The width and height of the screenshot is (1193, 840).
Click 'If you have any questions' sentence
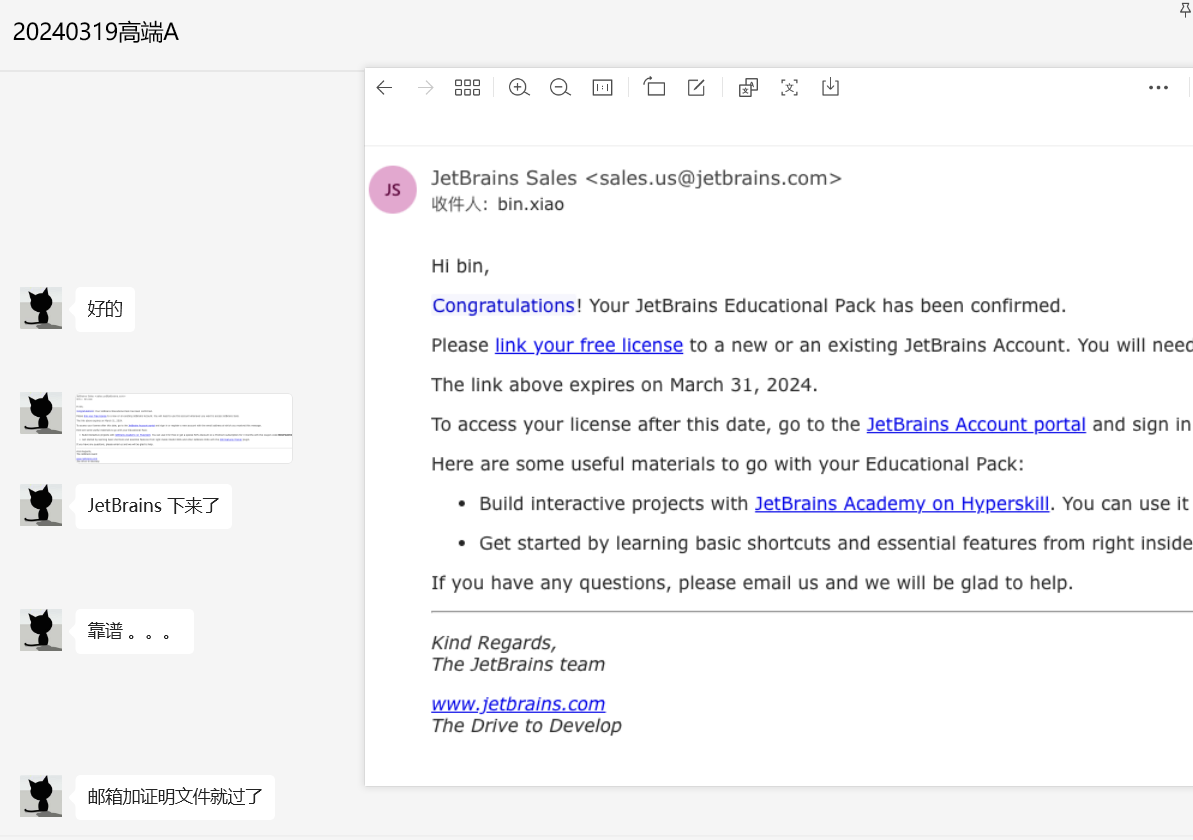(x=752, y=583)
